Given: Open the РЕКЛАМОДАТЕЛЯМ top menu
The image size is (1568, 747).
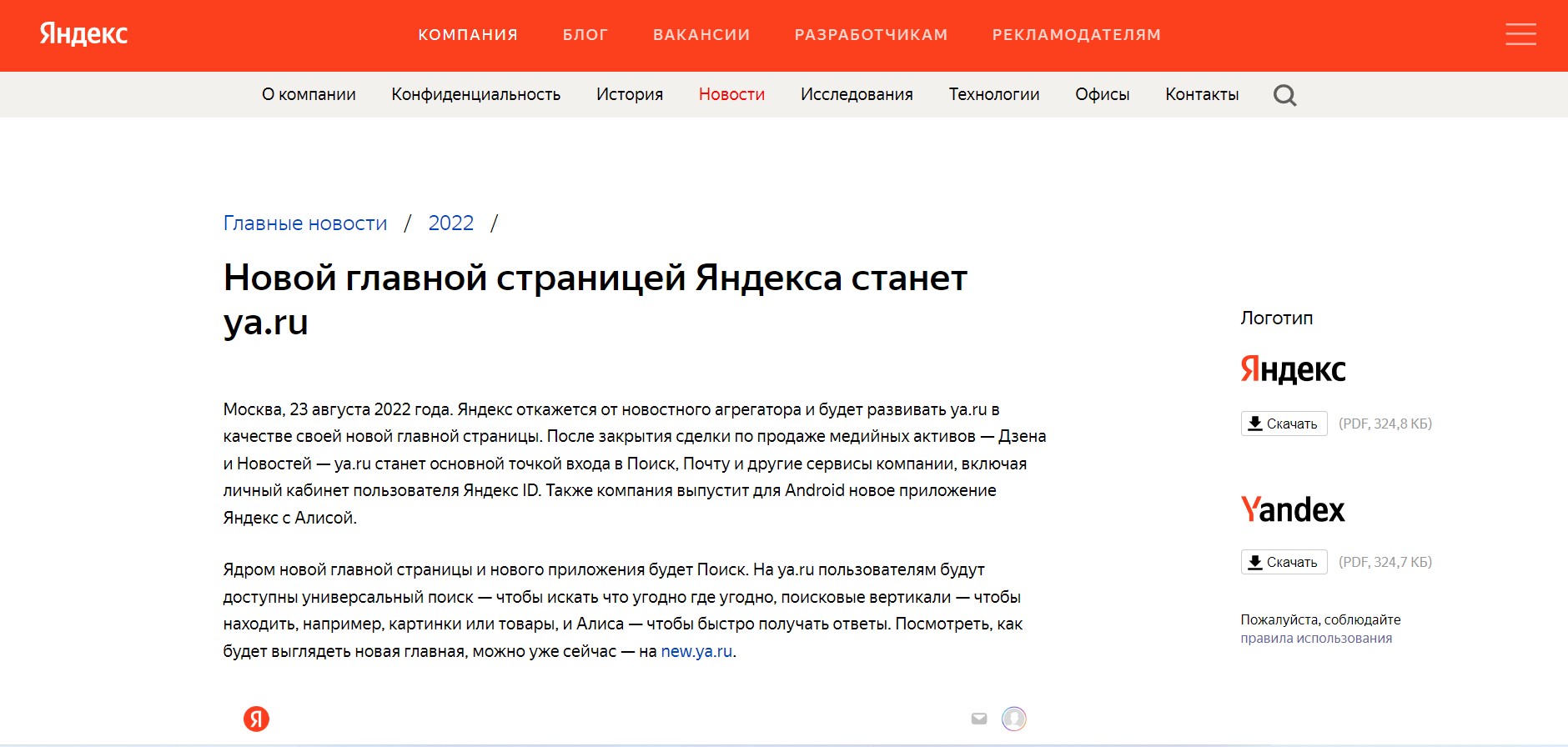Looking at the screenshot, I should [x=1077, y=35].
